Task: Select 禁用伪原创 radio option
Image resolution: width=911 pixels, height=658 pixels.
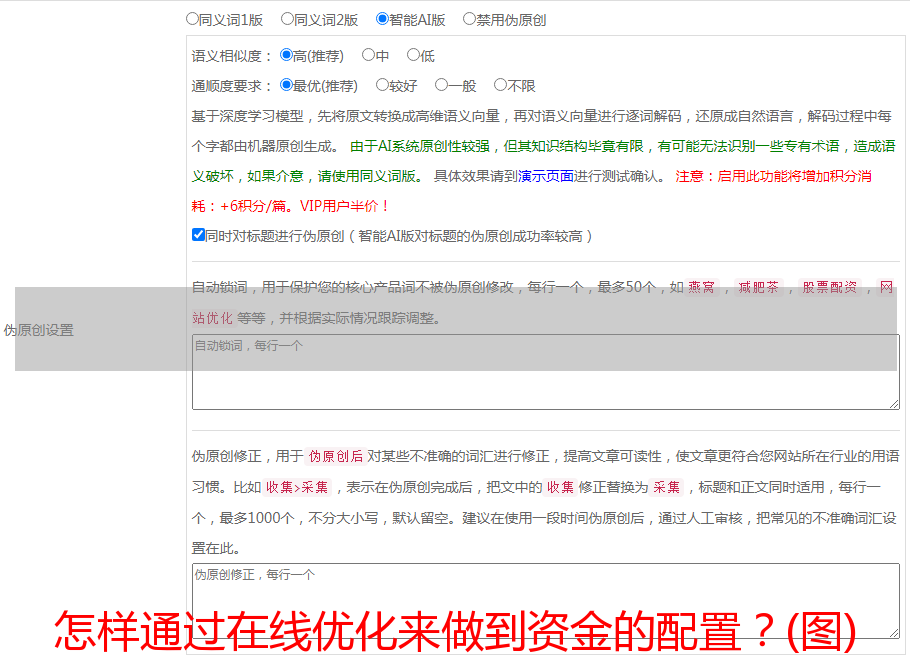Action: click(x=469, y=19)
